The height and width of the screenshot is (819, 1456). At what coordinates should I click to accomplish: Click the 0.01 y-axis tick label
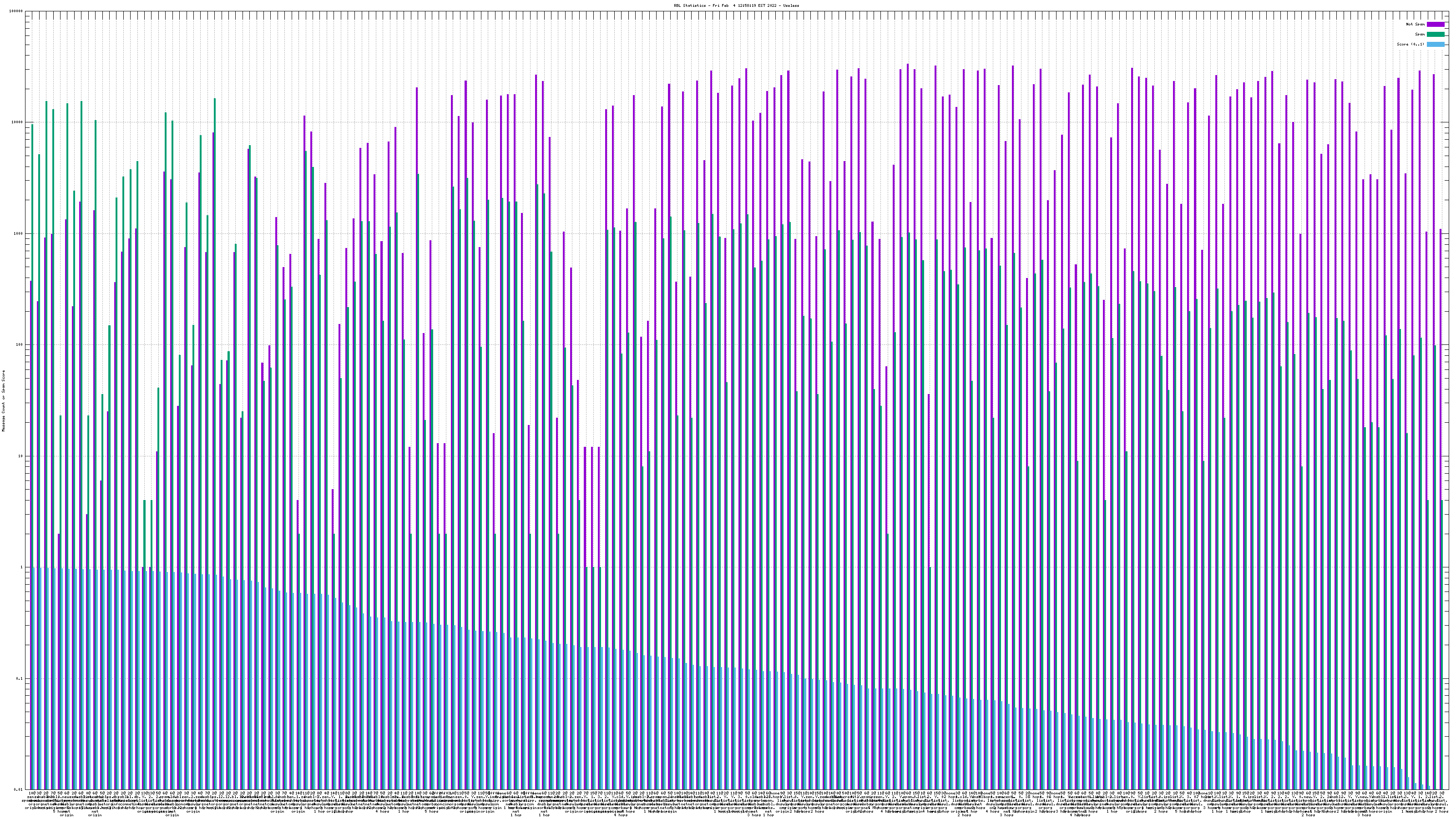pyautogui.click(x=19, y=789)
